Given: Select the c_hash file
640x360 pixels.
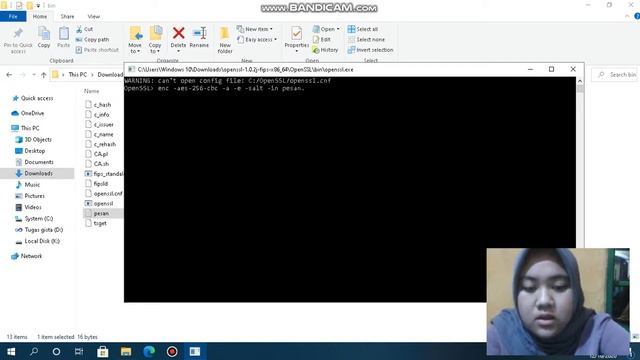Looking at the screenshot, I should coord(98,105).
